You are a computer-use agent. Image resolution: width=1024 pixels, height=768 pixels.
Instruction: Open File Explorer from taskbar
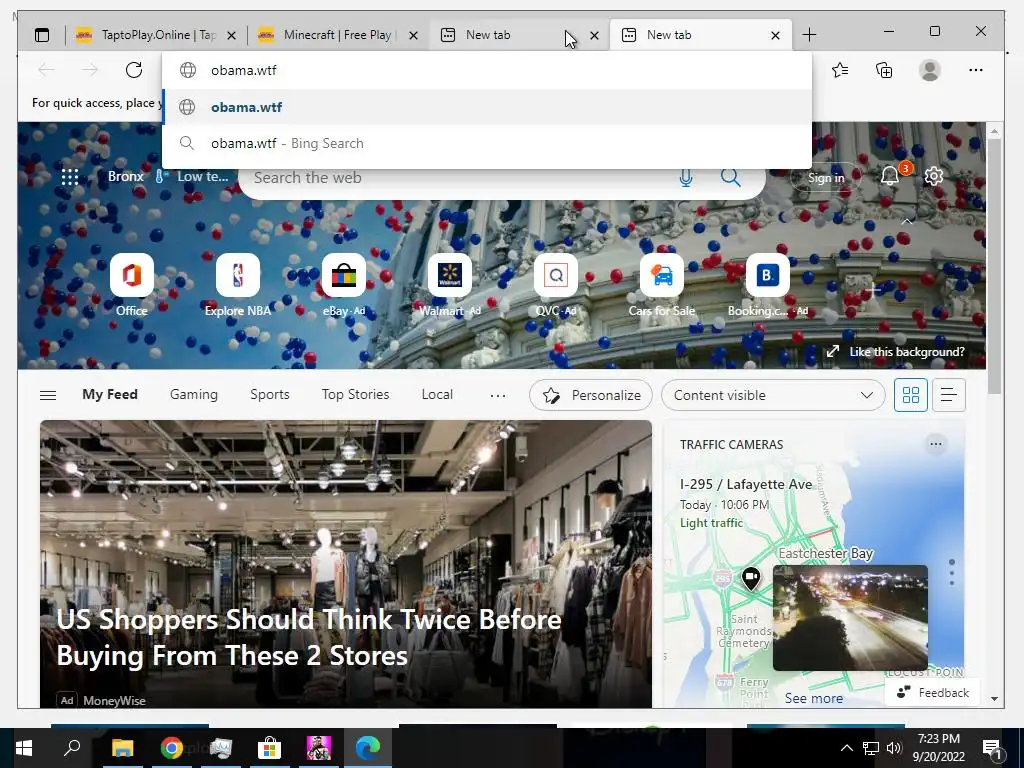(x=122, y=747)
